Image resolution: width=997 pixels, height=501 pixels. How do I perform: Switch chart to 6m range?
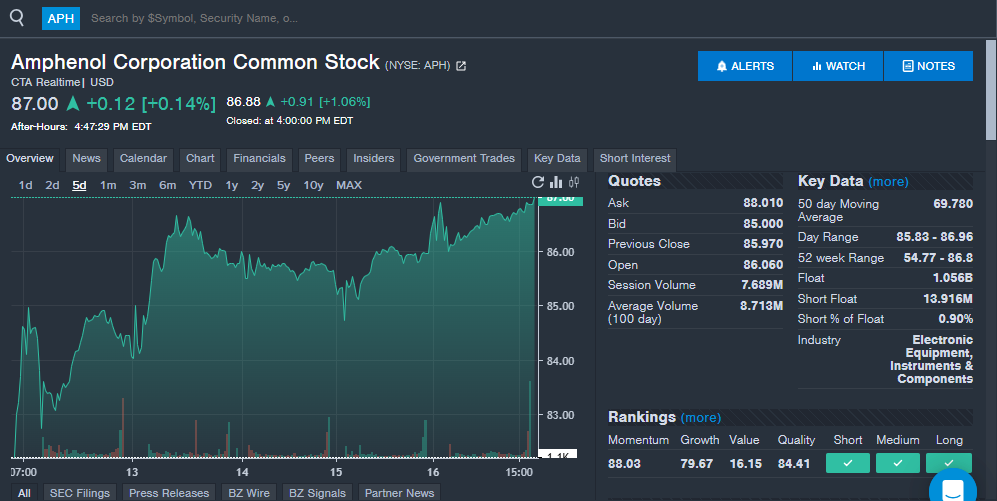click(x=167, y=185)
